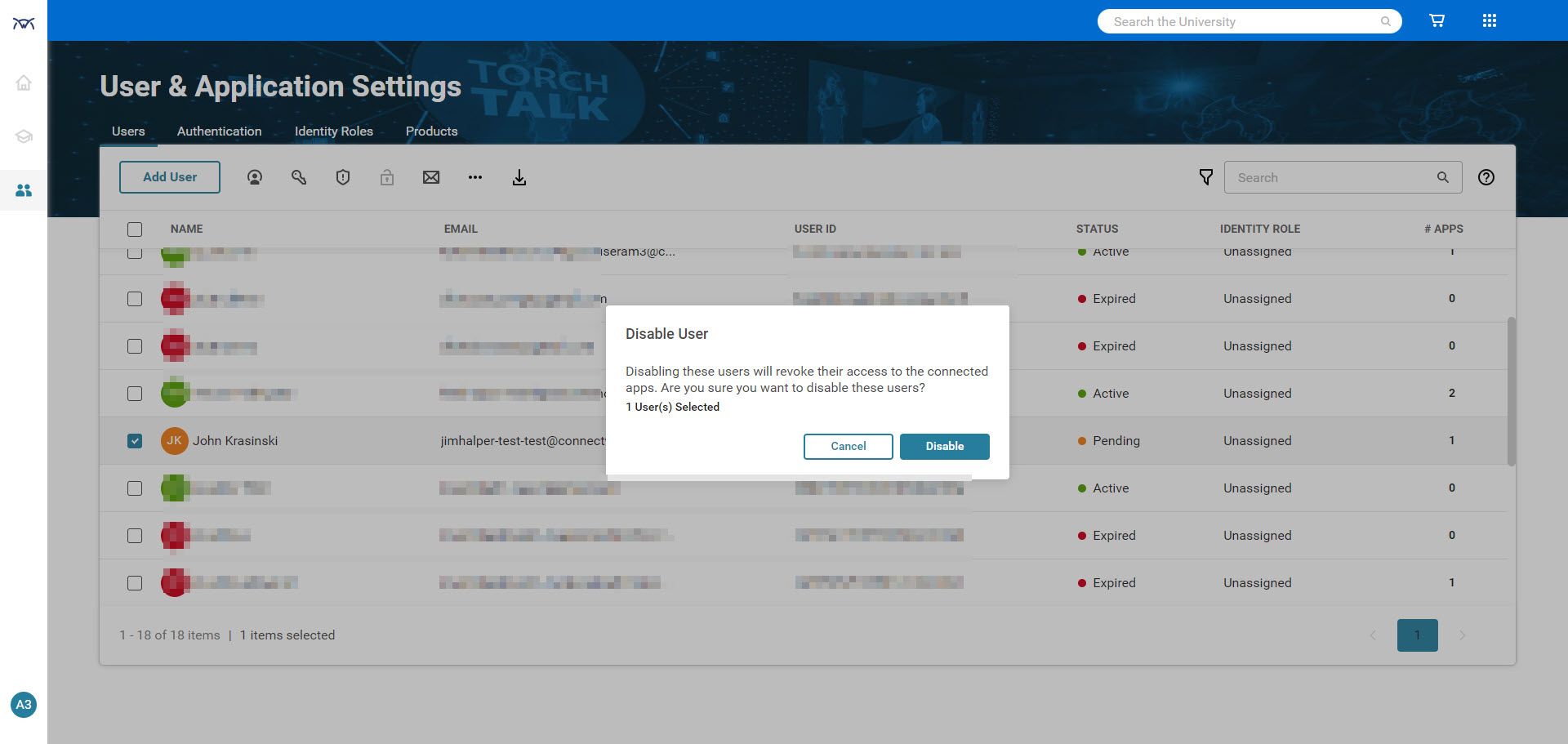
Task: Click the user table search field
Action: [1331, 177]
